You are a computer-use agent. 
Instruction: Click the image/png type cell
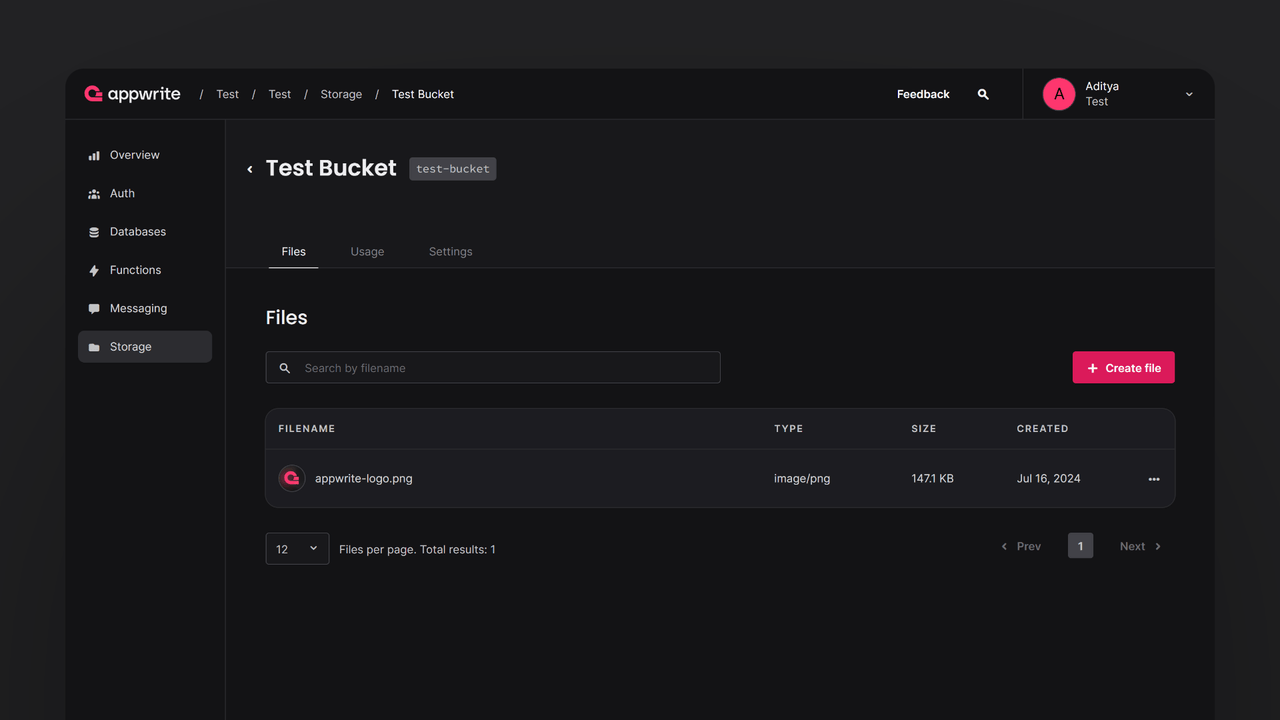coord(802,479)
